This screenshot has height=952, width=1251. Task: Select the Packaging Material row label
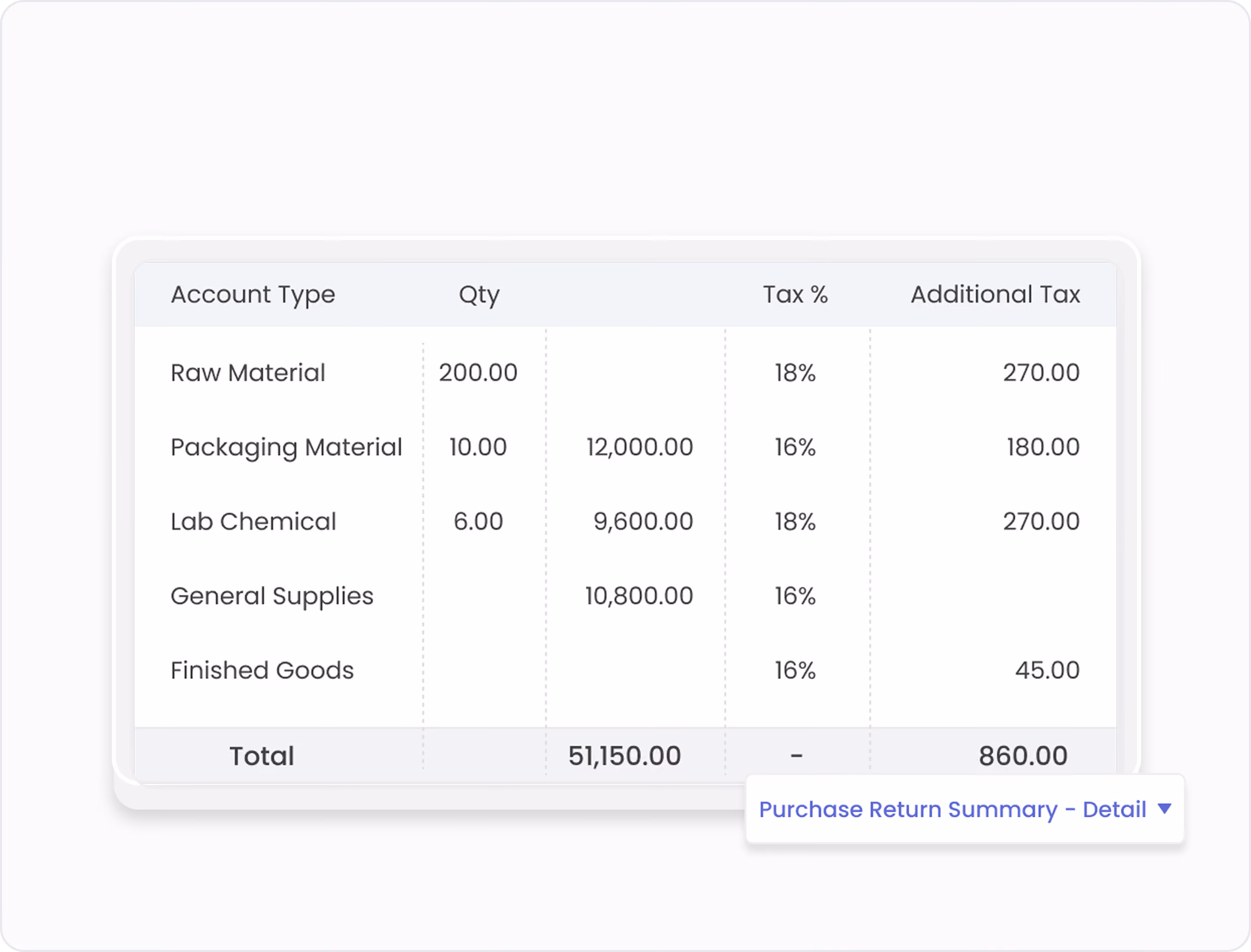point(287,448)
